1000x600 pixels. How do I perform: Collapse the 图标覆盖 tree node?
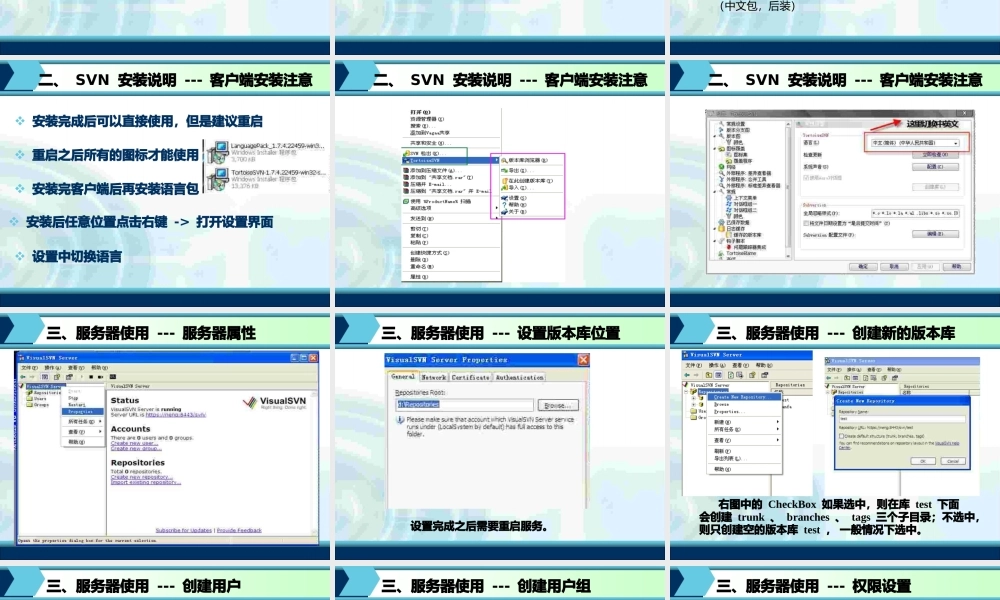pos(715,149)
